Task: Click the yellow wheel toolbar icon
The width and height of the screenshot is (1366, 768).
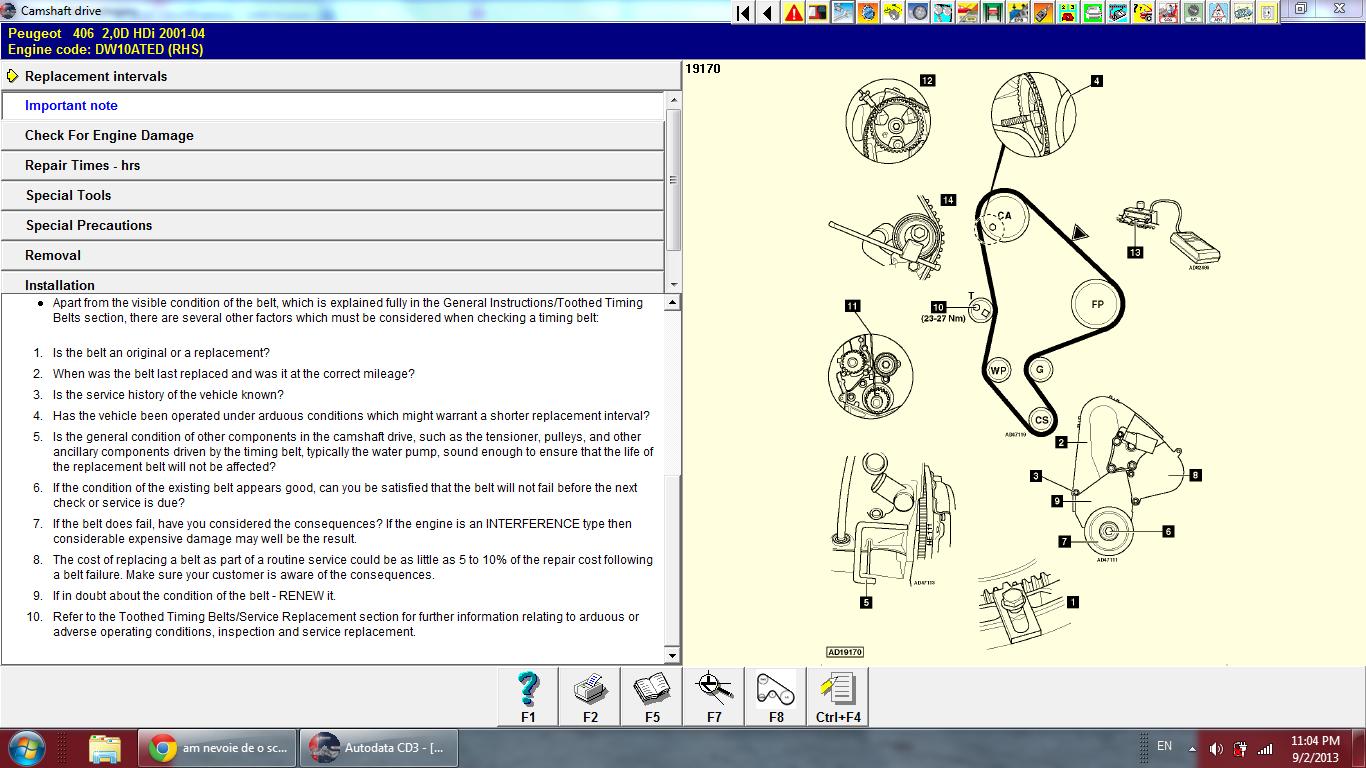Action: (x=893, y=13)
